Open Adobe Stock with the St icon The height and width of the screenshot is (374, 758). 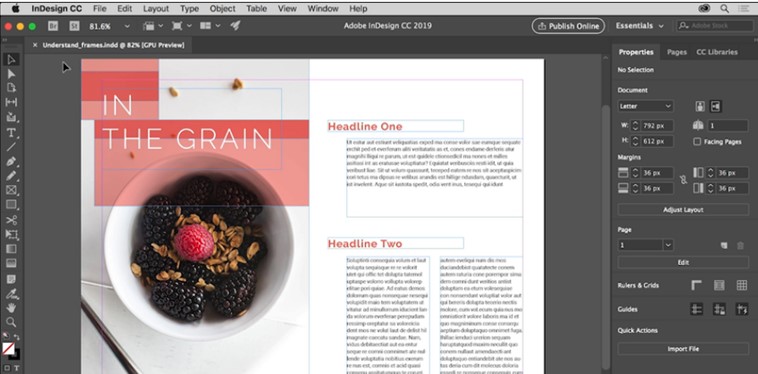74,26
